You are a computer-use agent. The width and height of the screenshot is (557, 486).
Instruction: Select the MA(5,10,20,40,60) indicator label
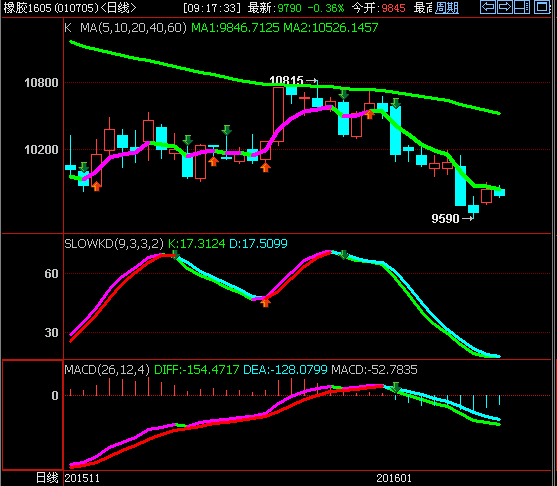pyautogui.click(x=133, y=28)
